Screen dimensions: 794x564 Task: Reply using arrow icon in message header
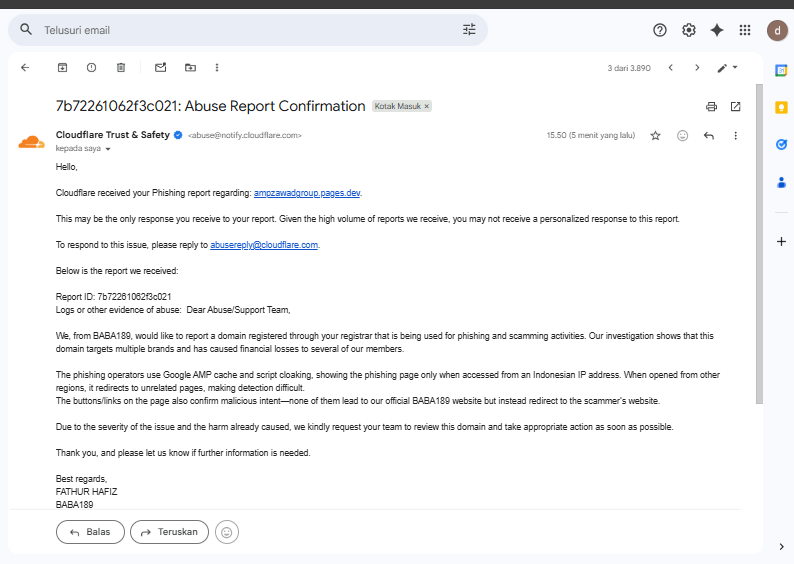click(709, 136)
